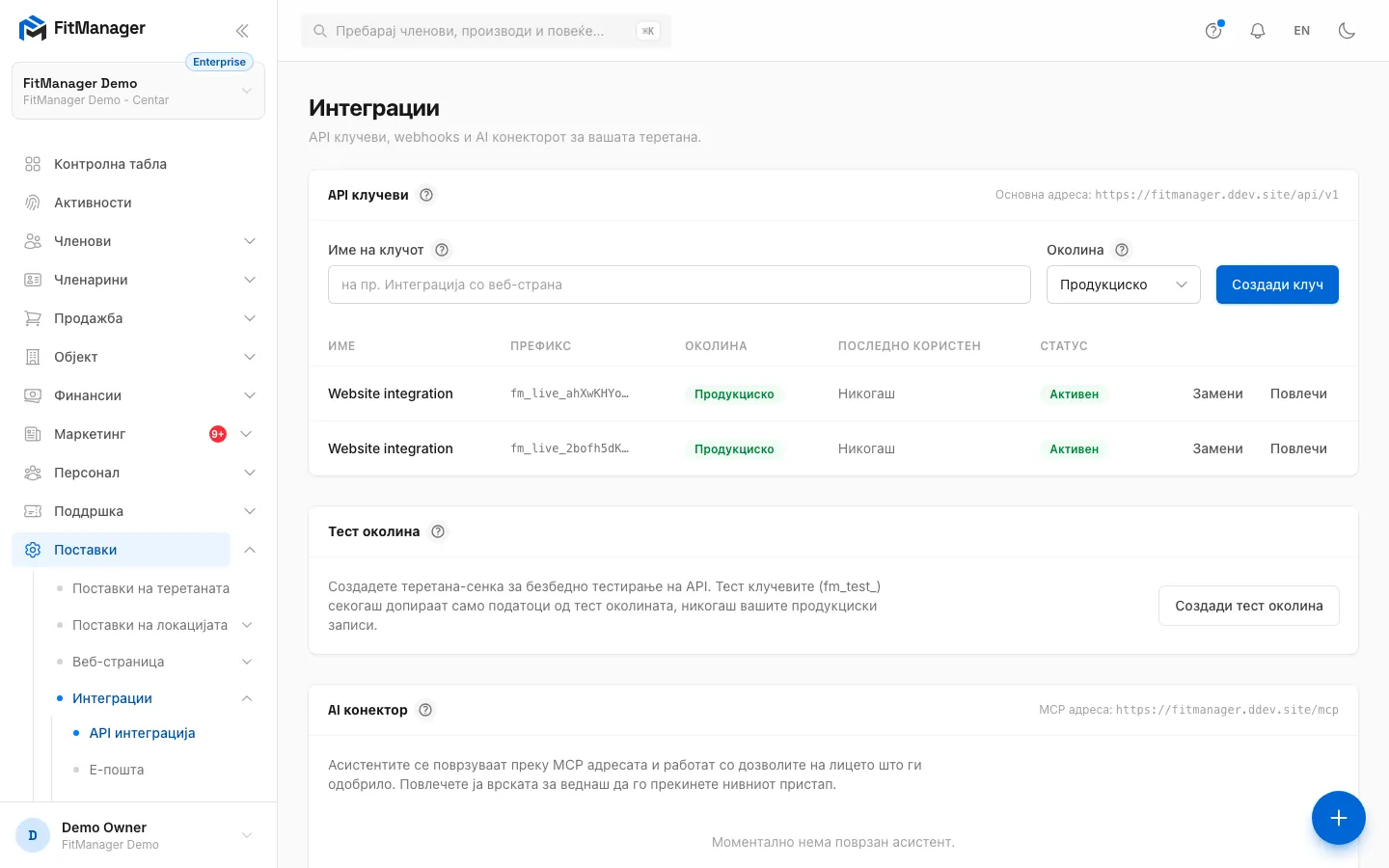Click Замени for the fm_live_ahXwKHYo key
Viewport: 1389px width, 868px height.
[x=1217, y=393]
